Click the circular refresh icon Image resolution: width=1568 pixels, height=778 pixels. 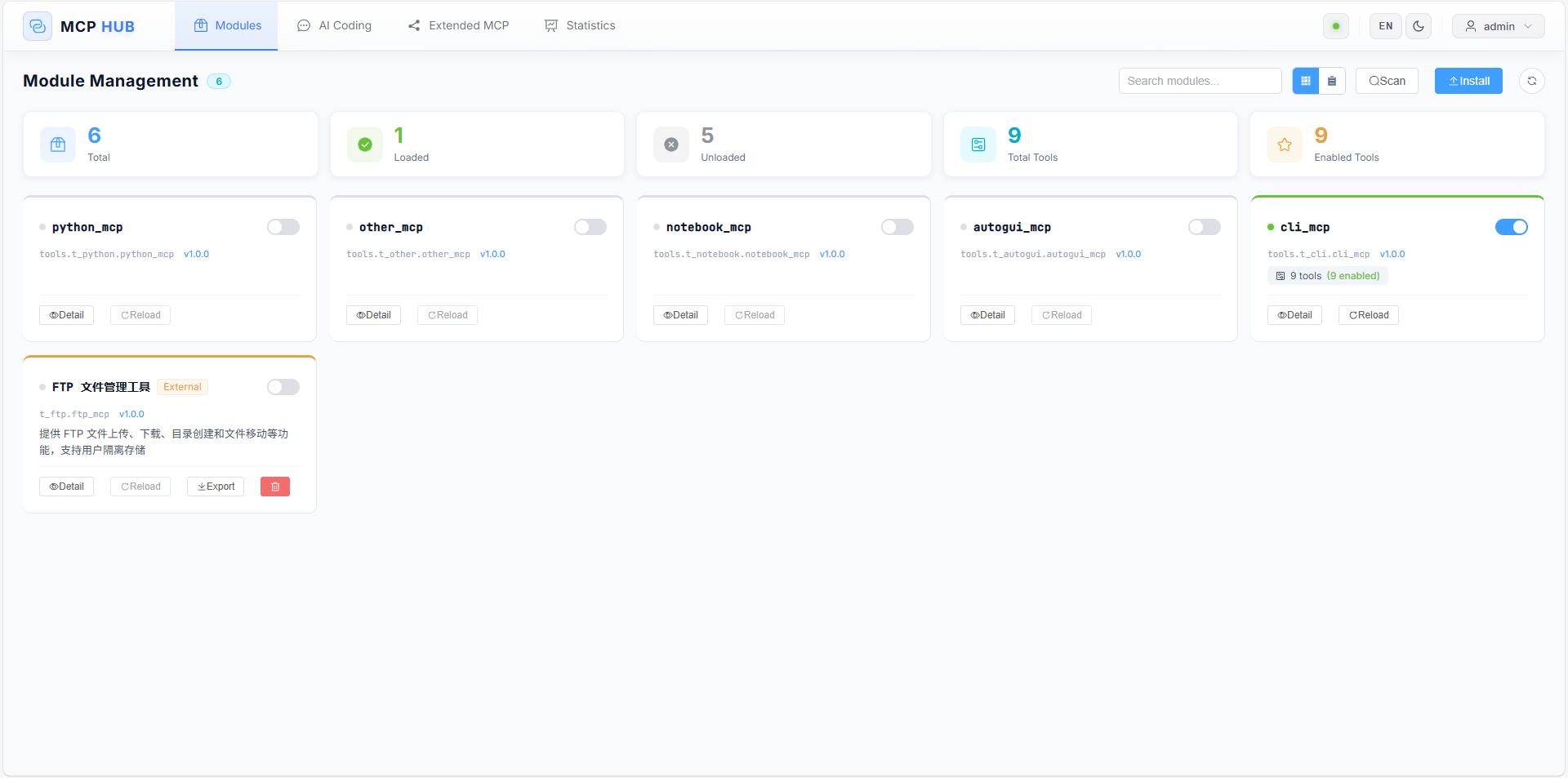click(1531, 81)
